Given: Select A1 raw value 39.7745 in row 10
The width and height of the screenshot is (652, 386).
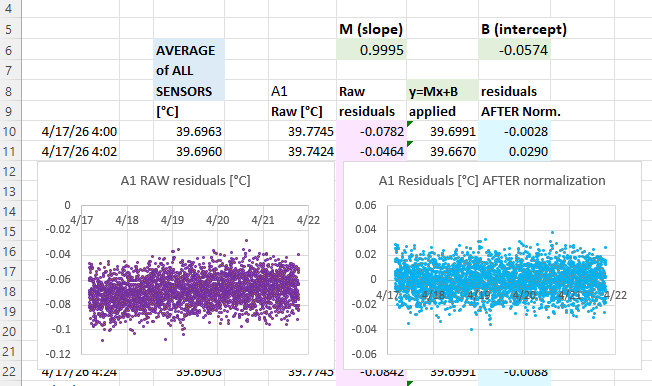Looking at the screenshot, I should click(x=302, y=131).
